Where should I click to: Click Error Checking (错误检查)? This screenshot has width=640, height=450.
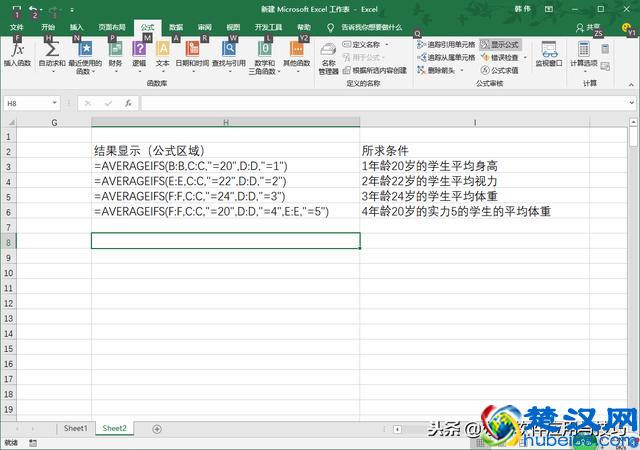500,57
